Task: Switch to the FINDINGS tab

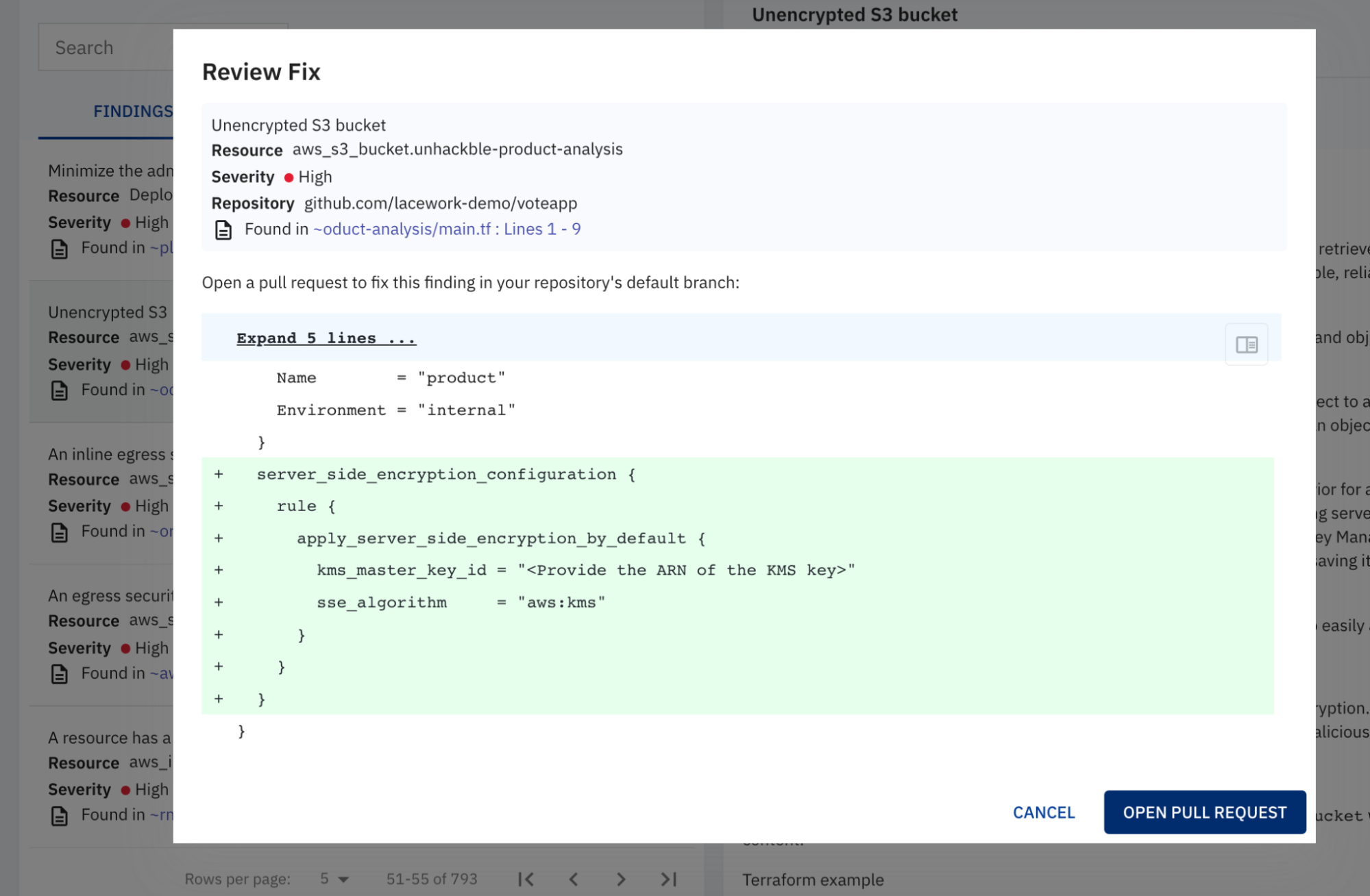Action: point(132,112)
